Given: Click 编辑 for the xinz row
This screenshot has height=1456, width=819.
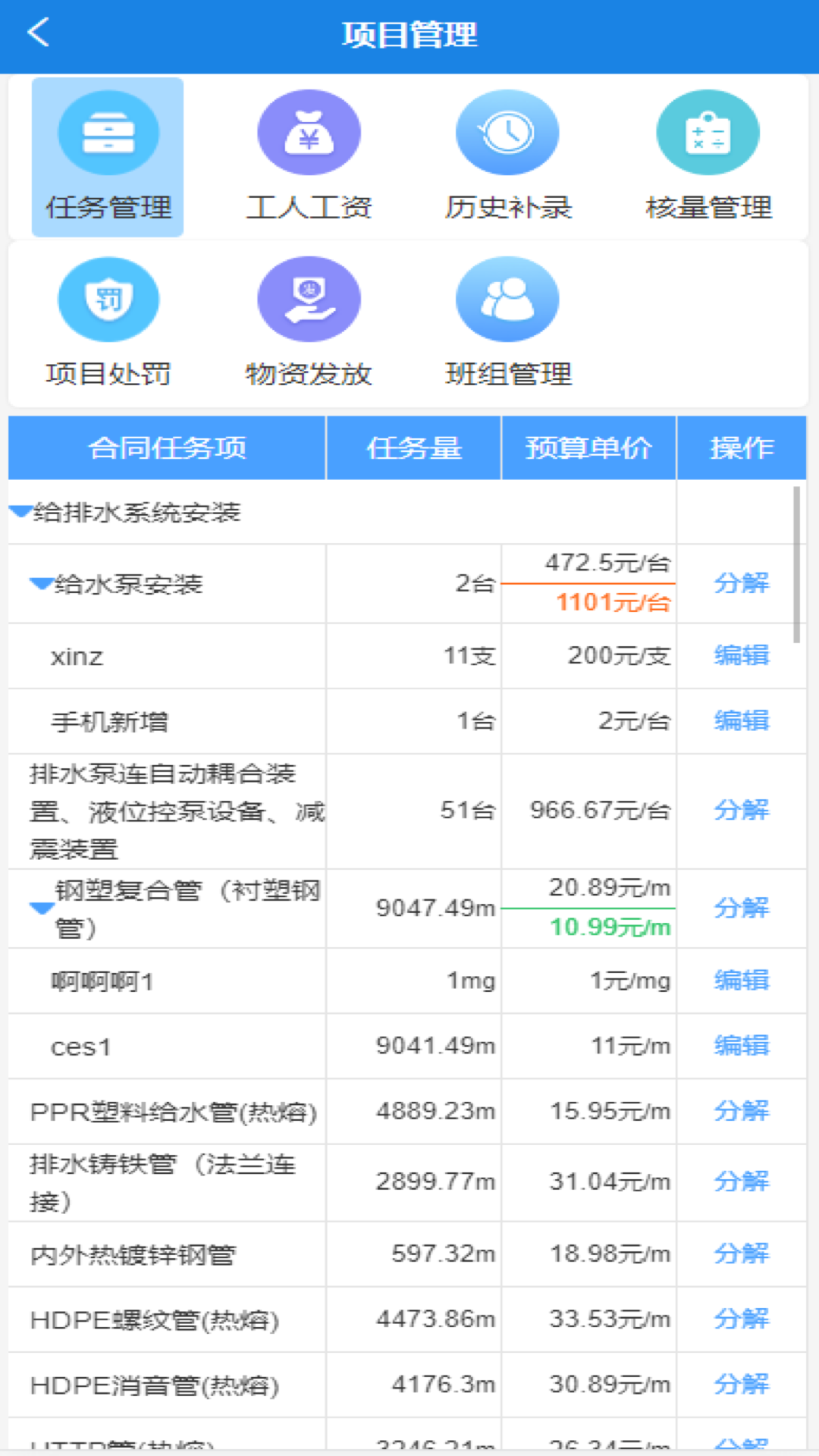Looking at the screenshot, I should pos(741,655).
